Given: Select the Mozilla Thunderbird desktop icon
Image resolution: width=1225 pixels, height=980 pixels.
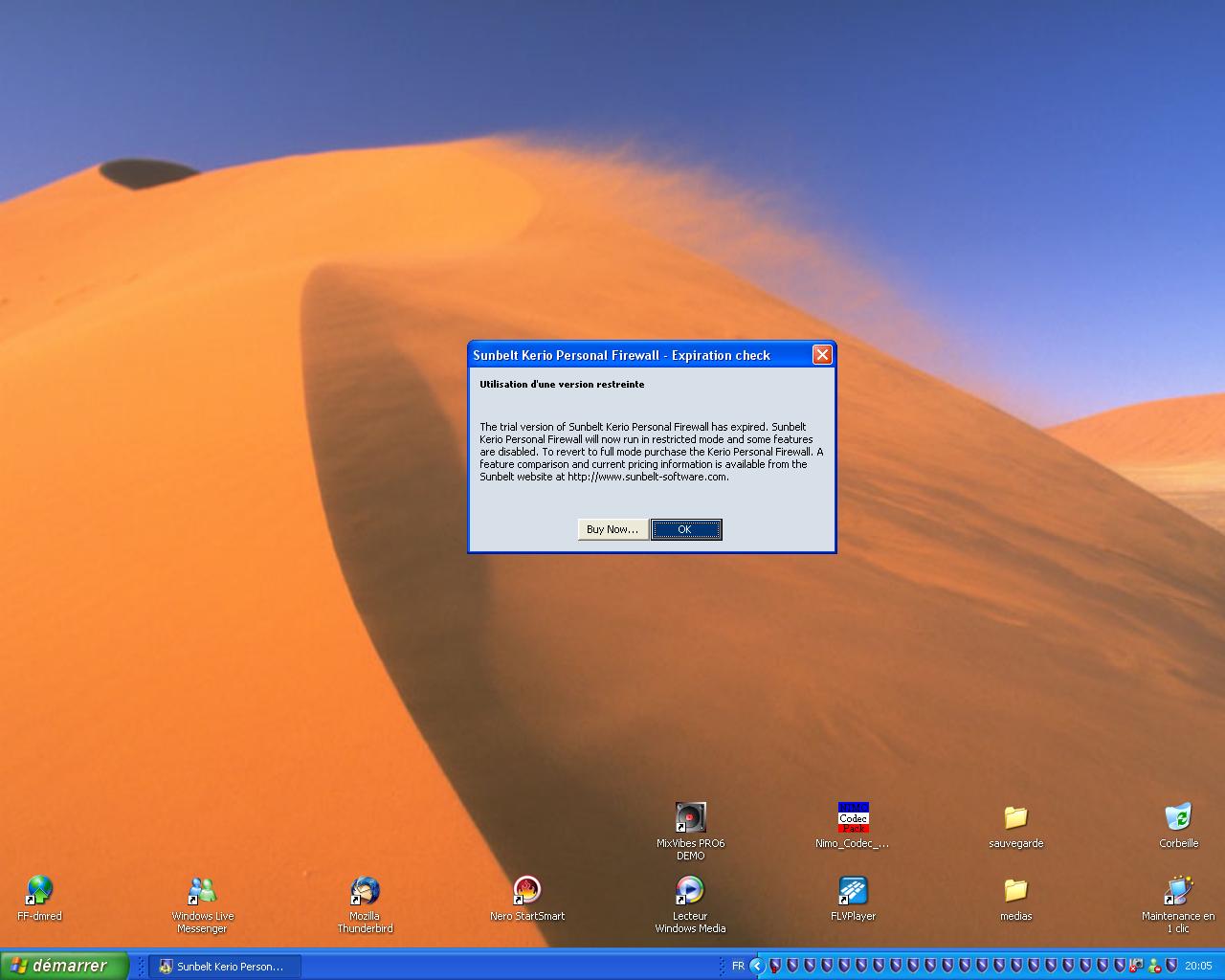Looking at the screenshot, I should 365,904.
